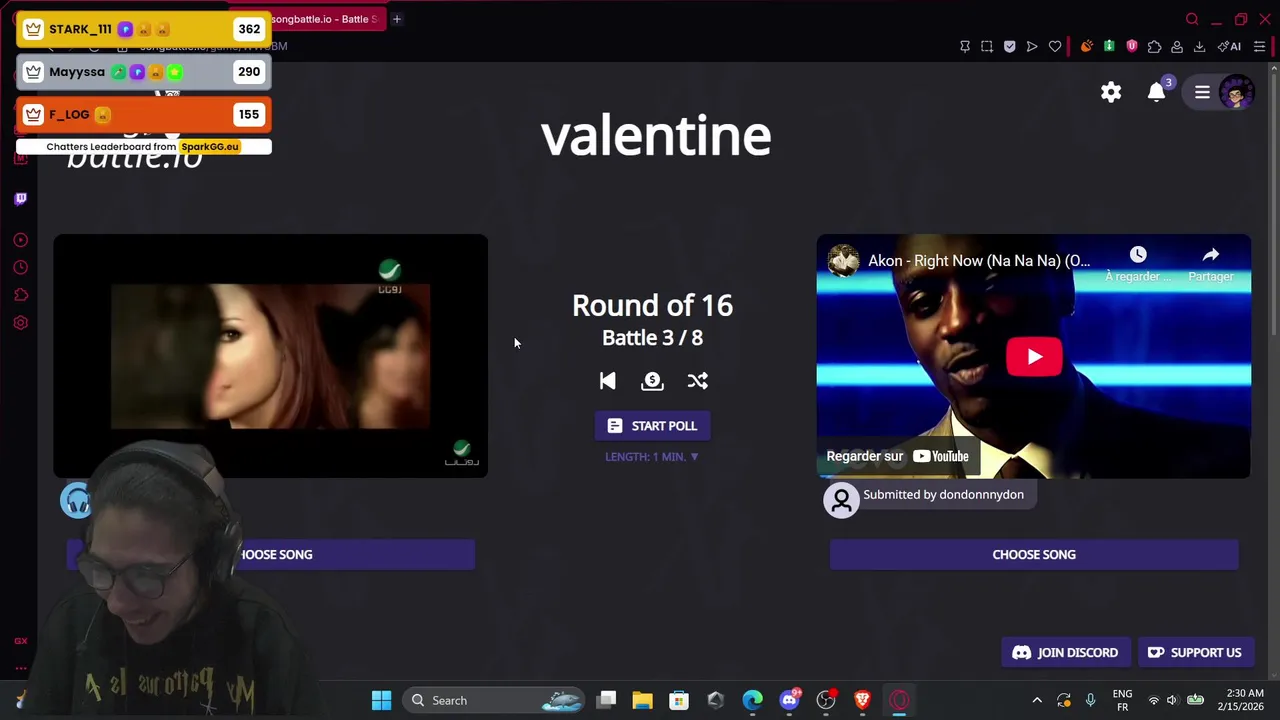Click the left music video thumbnail
The height and width of the screenshot is (720, 1280).
click(x=270, y=356)
